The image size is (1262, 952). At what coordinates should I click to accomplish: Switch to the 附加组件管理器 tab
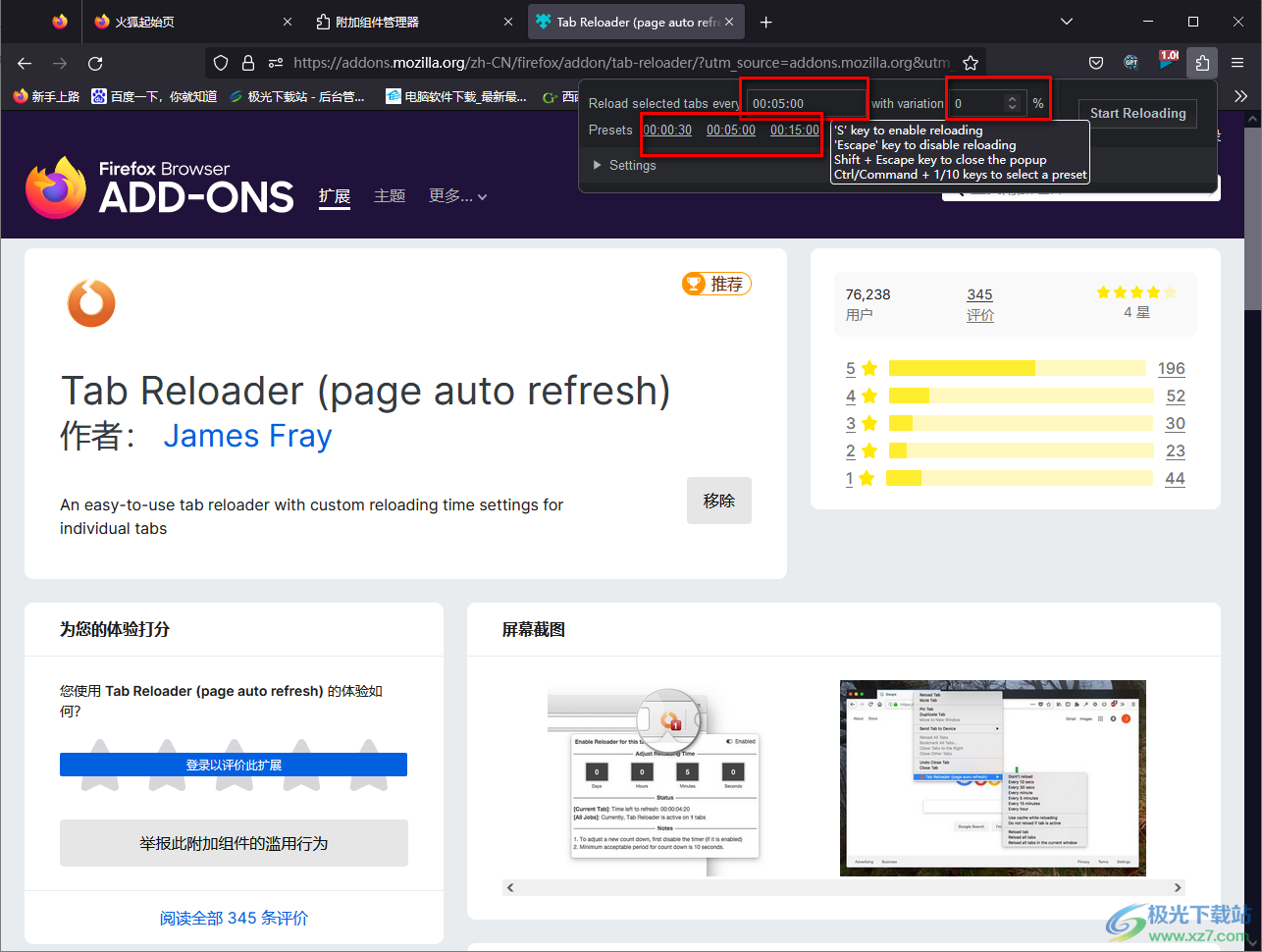[416, 22]
